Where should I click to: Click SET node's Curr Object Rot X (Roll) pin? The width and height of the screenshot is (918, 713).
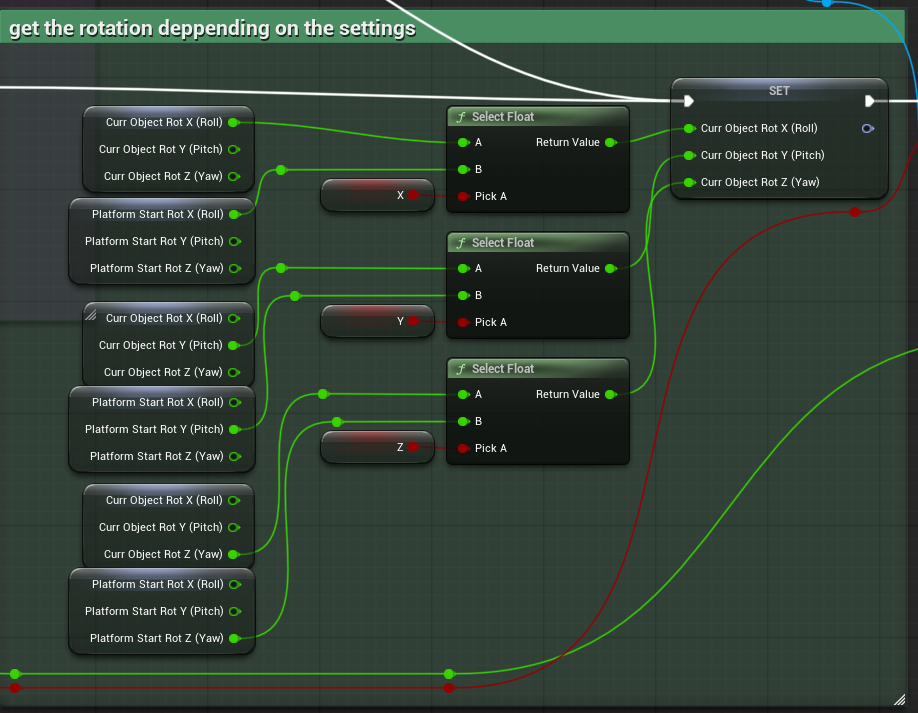coord(689,128)
